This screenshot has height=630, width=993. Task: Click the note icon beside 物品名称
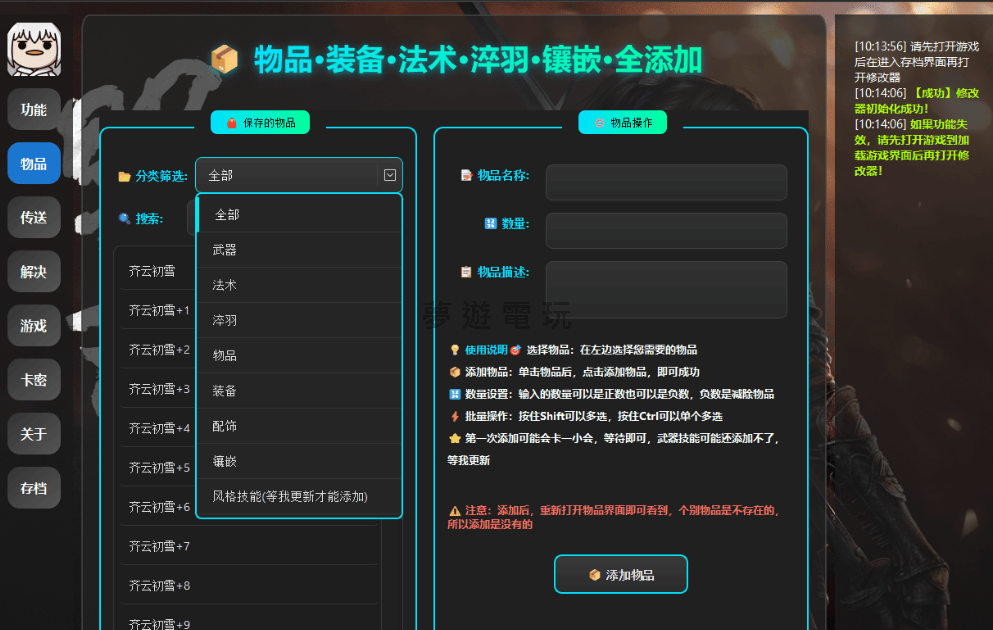click(466, 175)
